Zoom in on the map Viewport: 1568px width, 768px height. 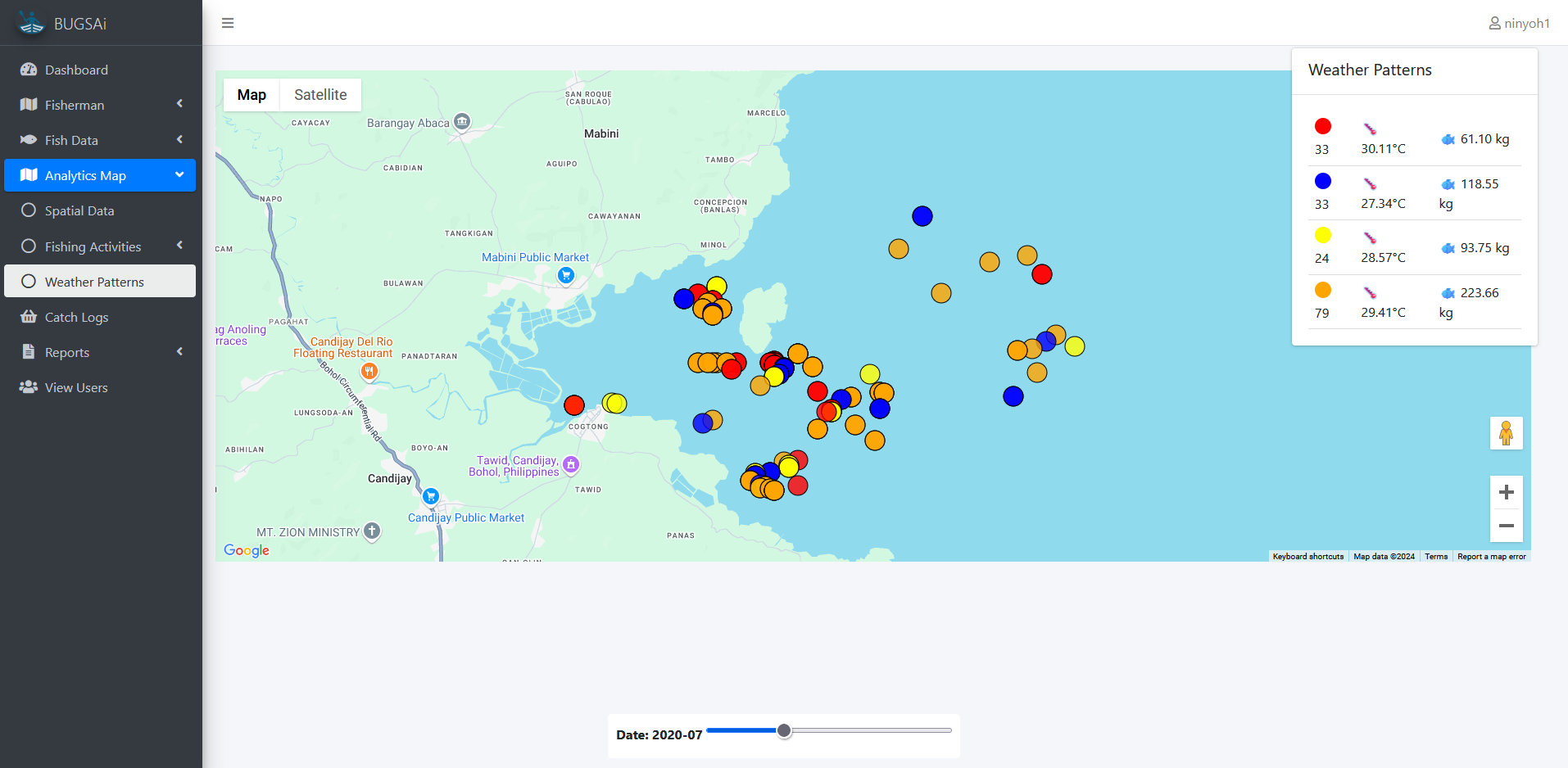pos(1506,492)
